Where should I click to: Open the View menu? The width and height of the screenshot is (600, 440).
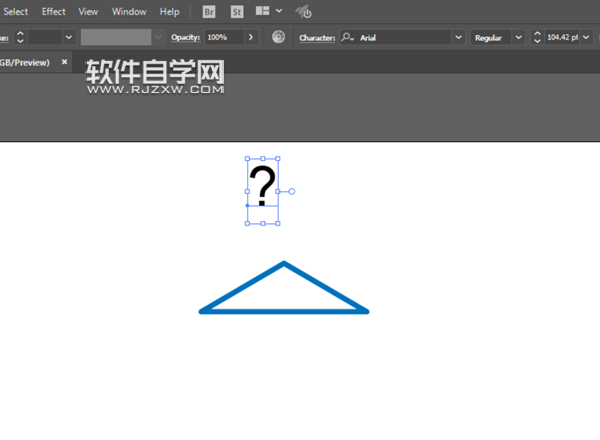click(x=88, y=12)
